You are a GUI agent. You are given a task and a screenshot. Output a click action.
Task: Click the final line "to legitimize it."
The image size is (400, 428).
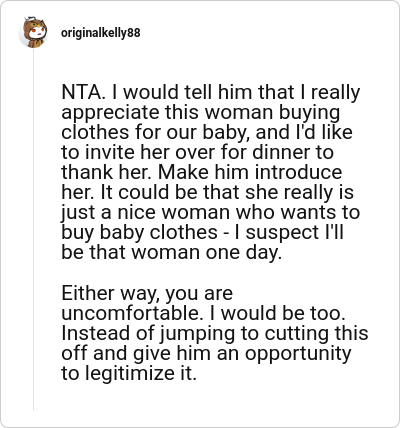click(x=128, y=373)
